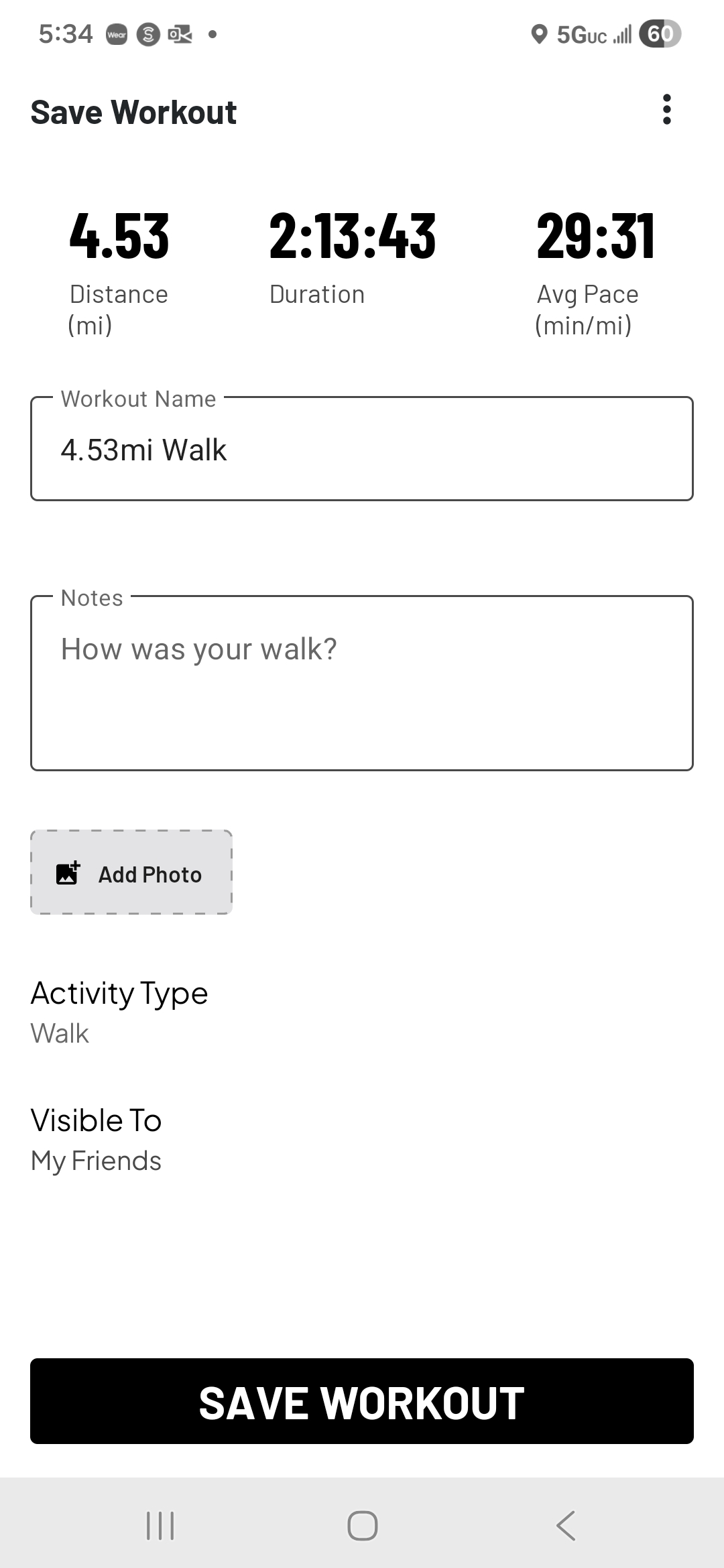Tap the location pin status icon
Screen dimensions: 724x1568
pyautogui.click(x=539, y=34)
